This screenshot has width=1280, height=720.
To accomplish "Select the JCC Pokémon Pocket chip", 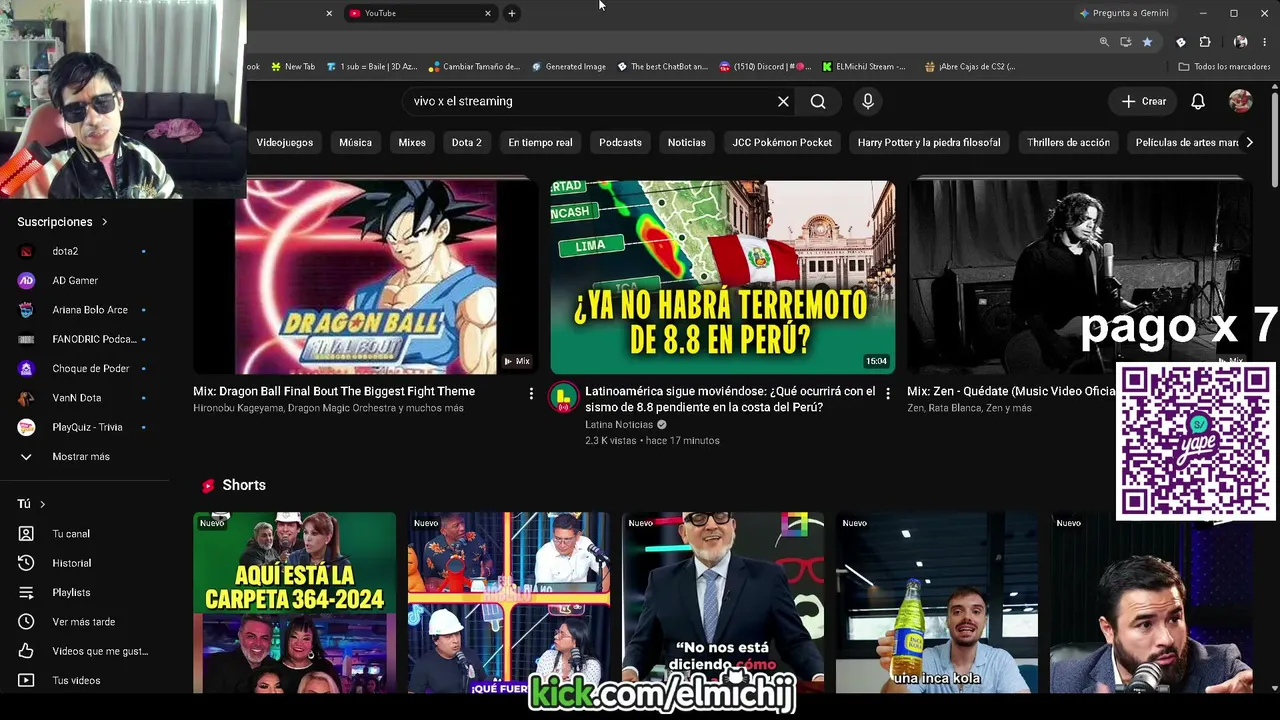I will (x=782, y=142).
